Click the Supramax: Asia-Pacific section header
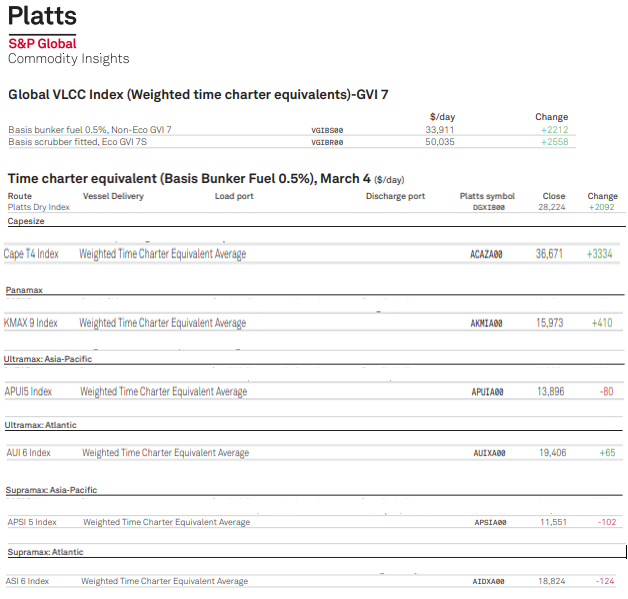This screenshot has height=599, width=628. click(x=51, y=490)
